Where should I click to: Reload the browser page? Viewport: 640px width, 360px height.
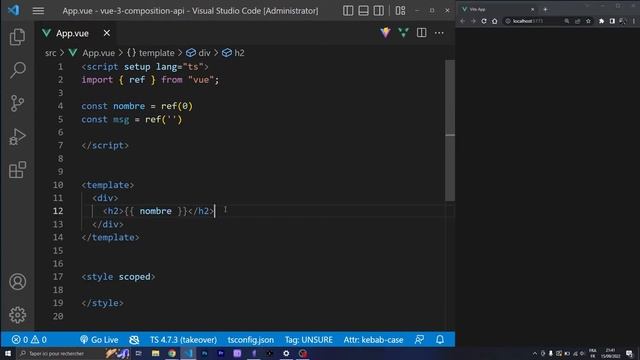[x=484, y=21]
